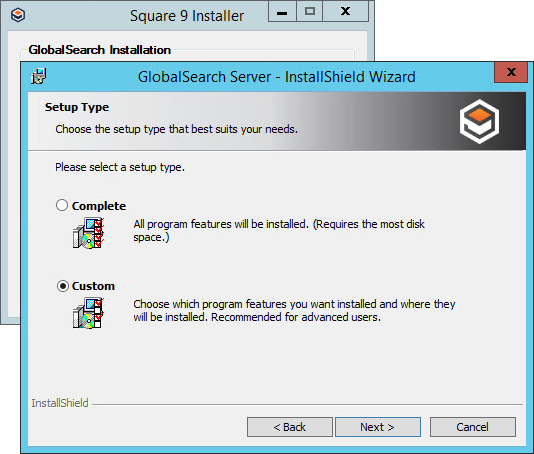Select the Complete setup type radio button
The image size is (534, 454).
pos(62,205)
